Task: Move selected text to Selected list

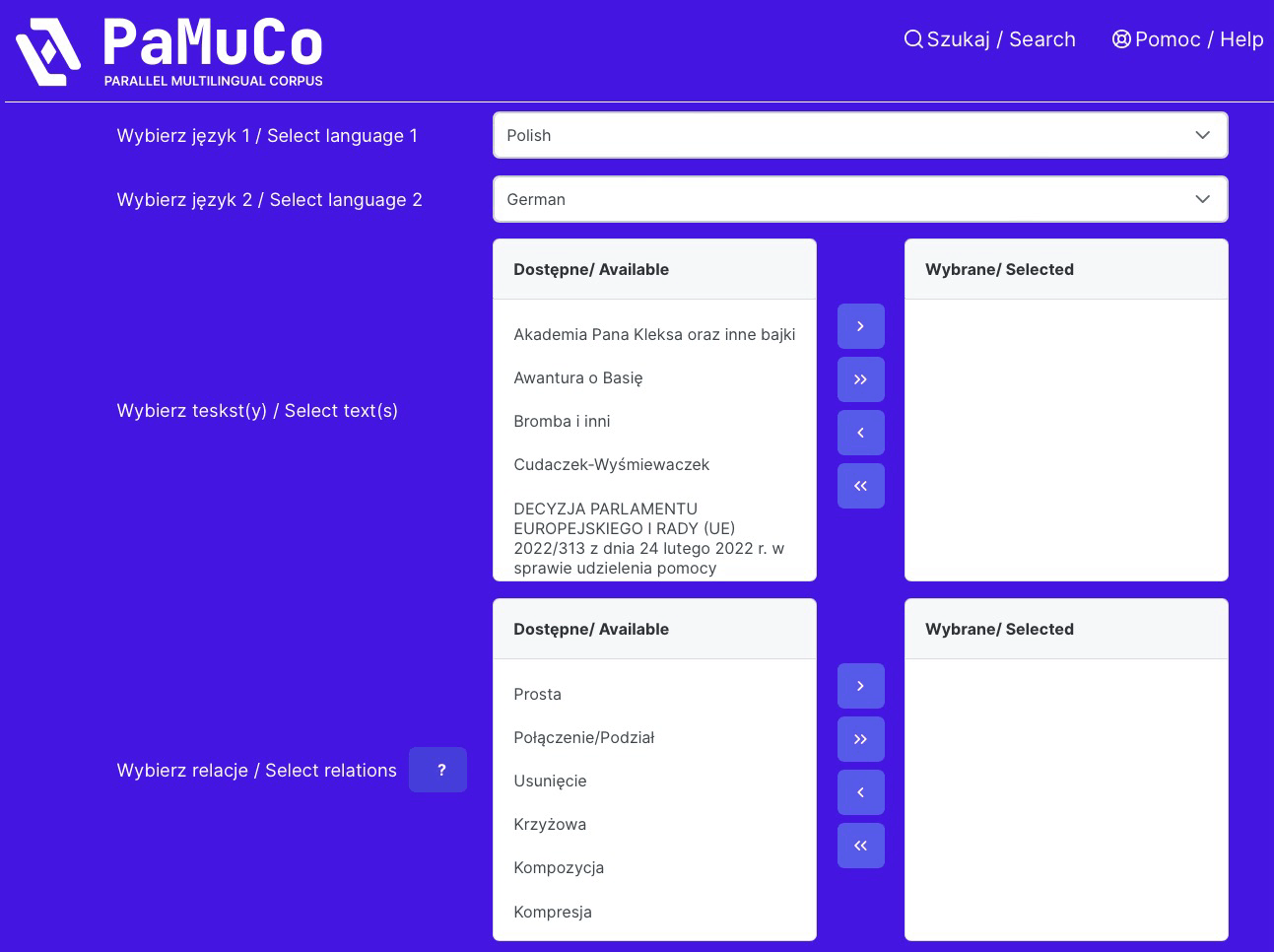Action: (x=860, y=326)
